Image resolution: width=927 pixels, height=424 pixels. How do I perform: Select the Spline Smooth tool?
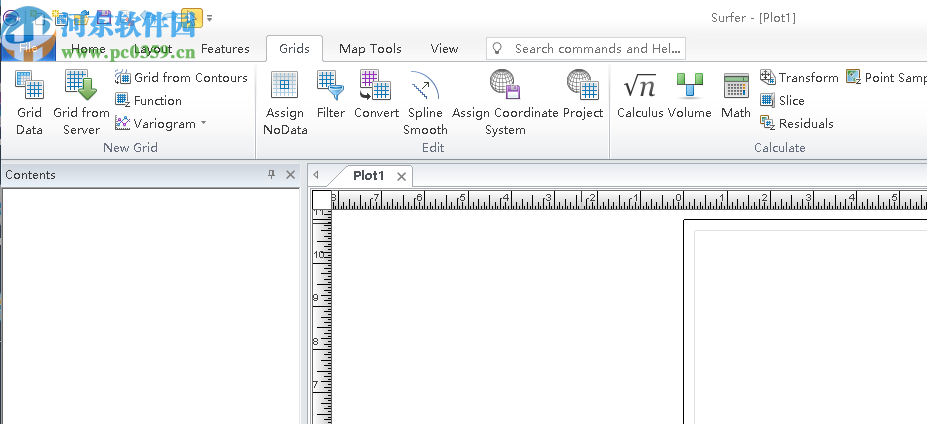pos(425,102)
